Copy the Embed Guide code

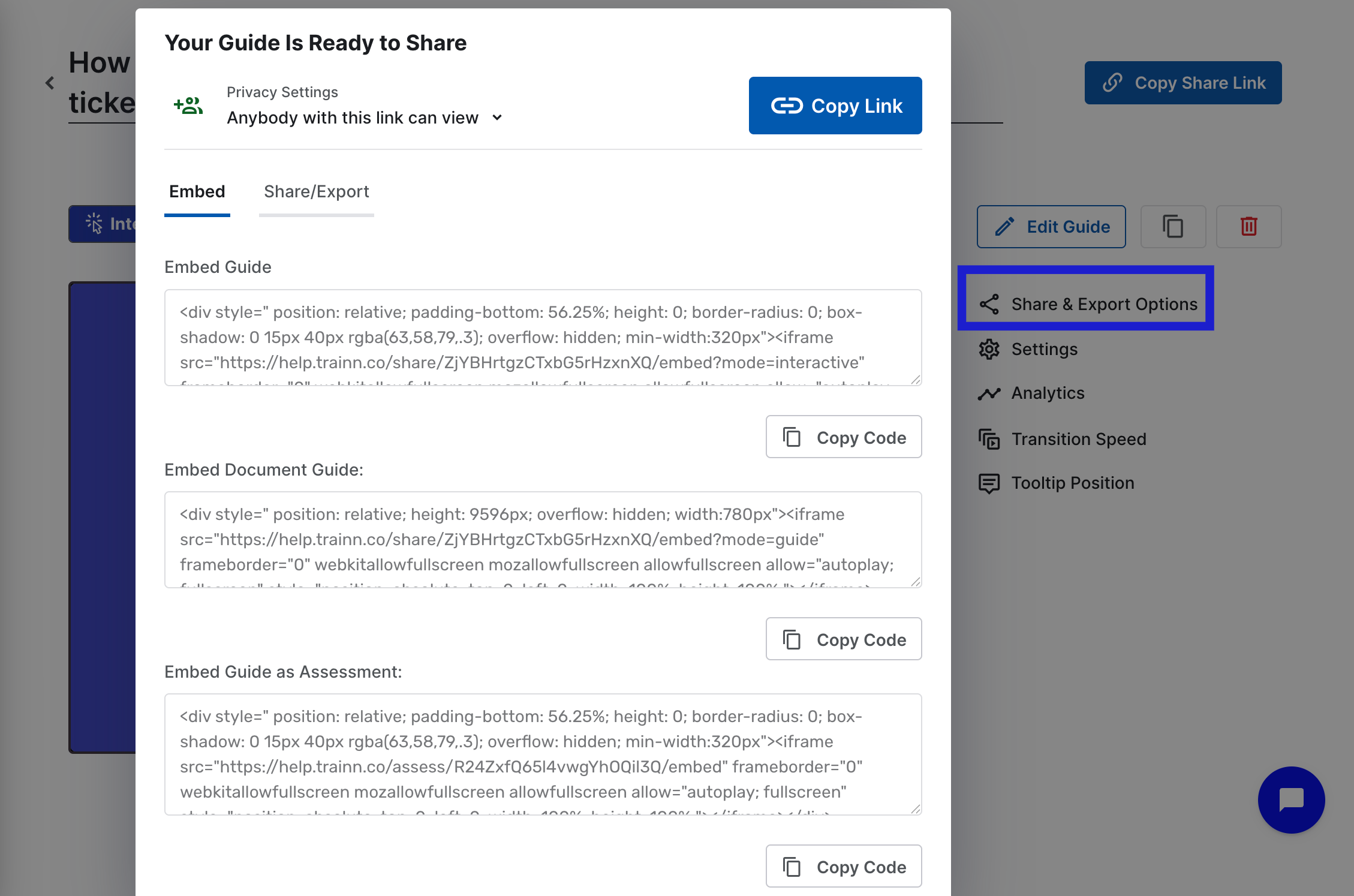844,437
